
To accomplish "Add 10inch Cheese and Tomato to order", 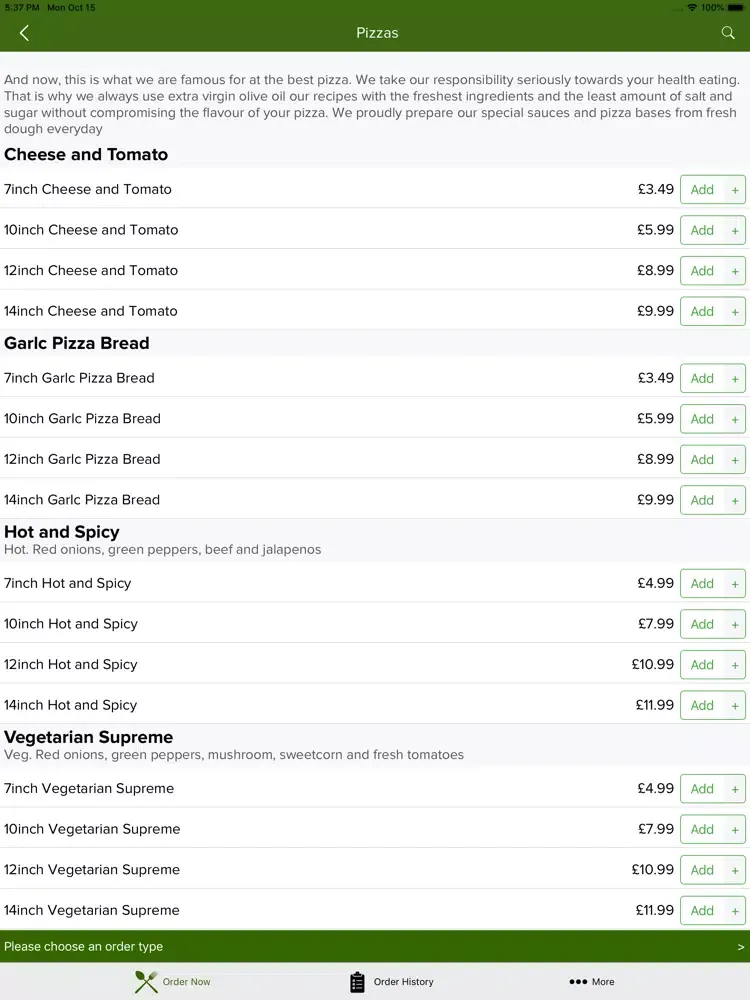I will pos(702,230).
